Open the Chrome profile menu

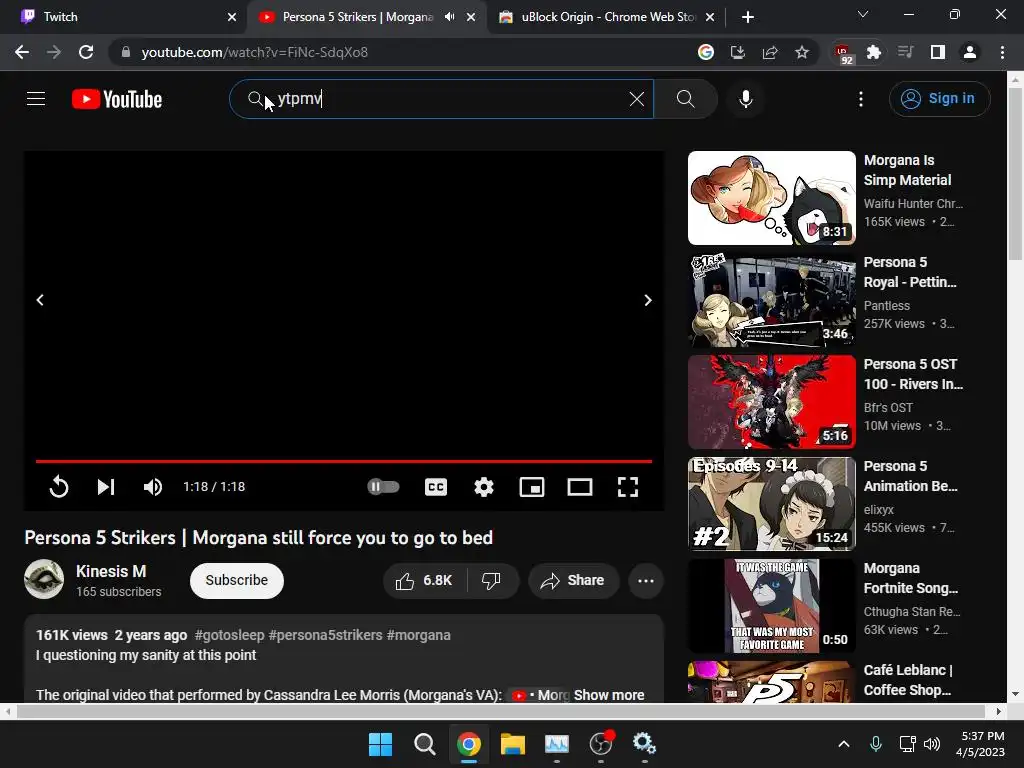click(x=970, y=52)
